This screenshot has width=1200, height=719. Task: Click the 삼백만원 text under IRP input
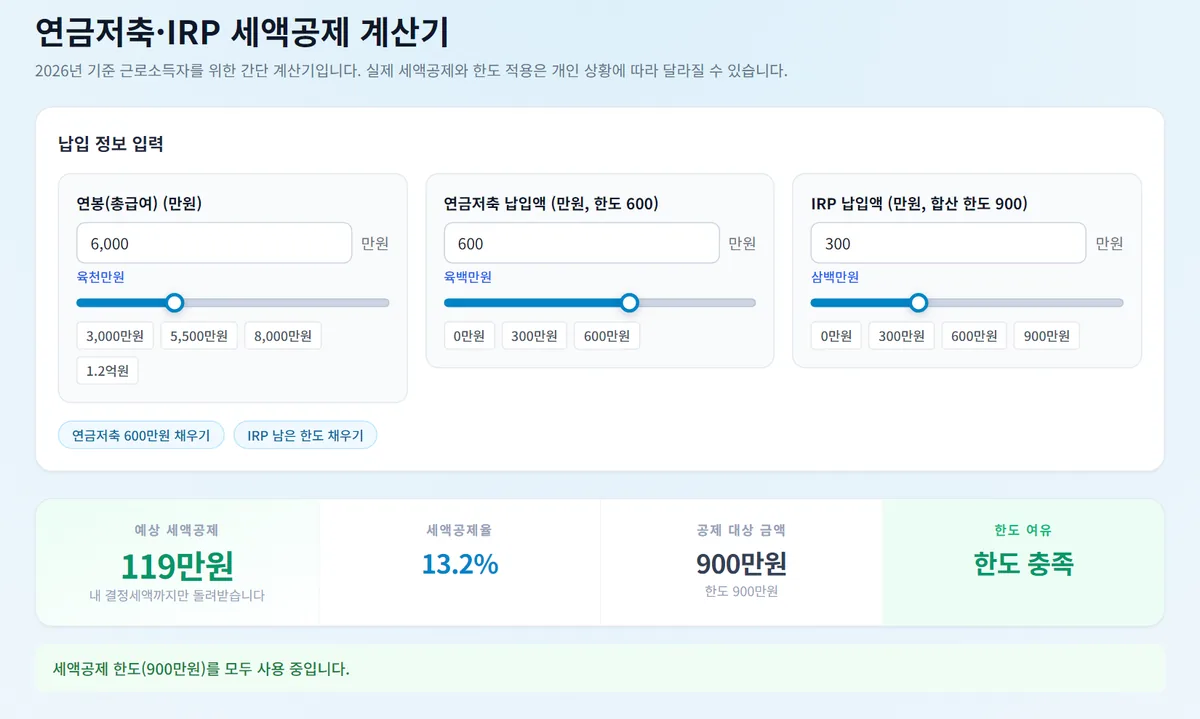[835, 277]
